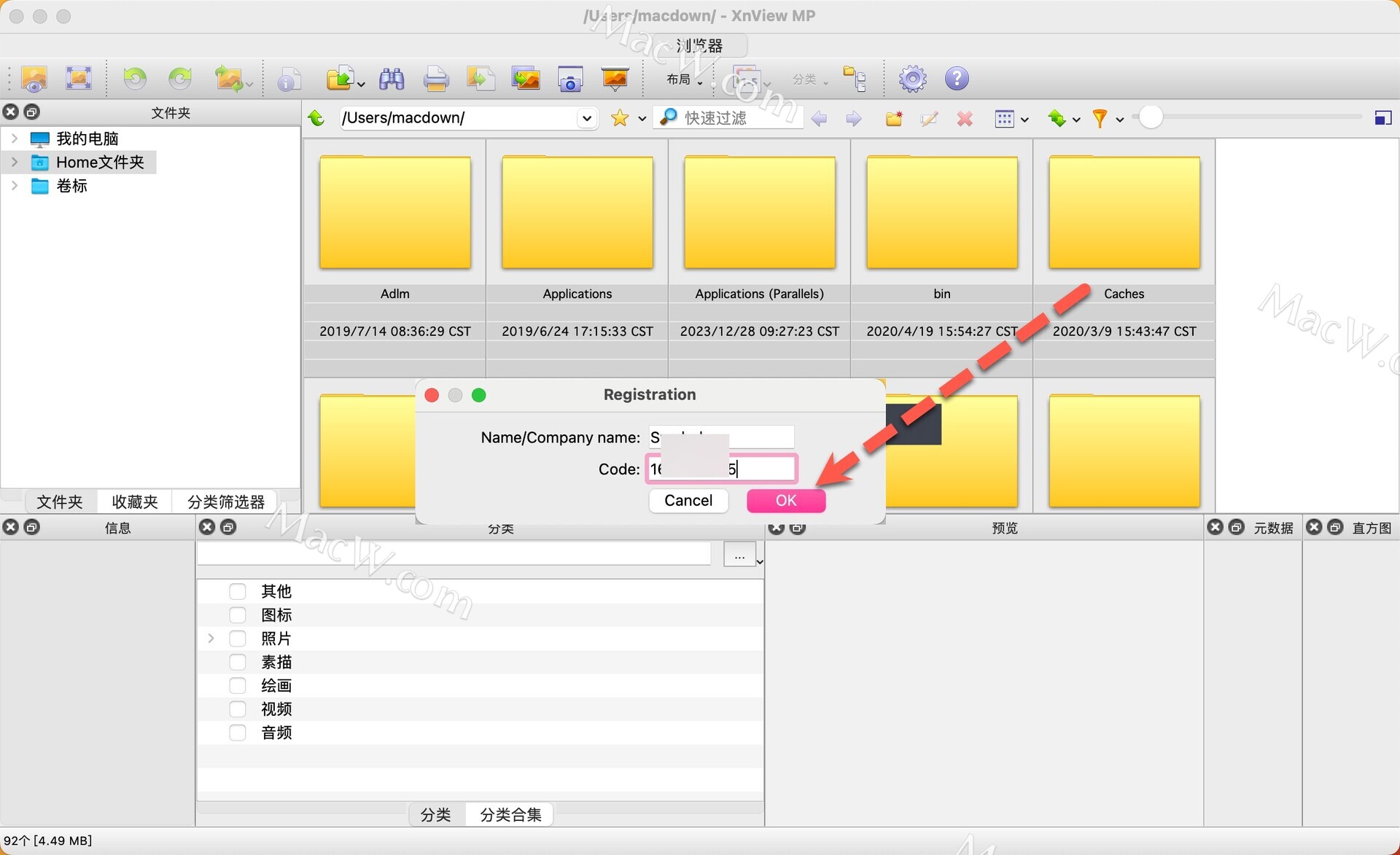Create new folder icon in address bar
Image resolution: width=1400 pixels, height=855 pixels.
coord(894,118)
